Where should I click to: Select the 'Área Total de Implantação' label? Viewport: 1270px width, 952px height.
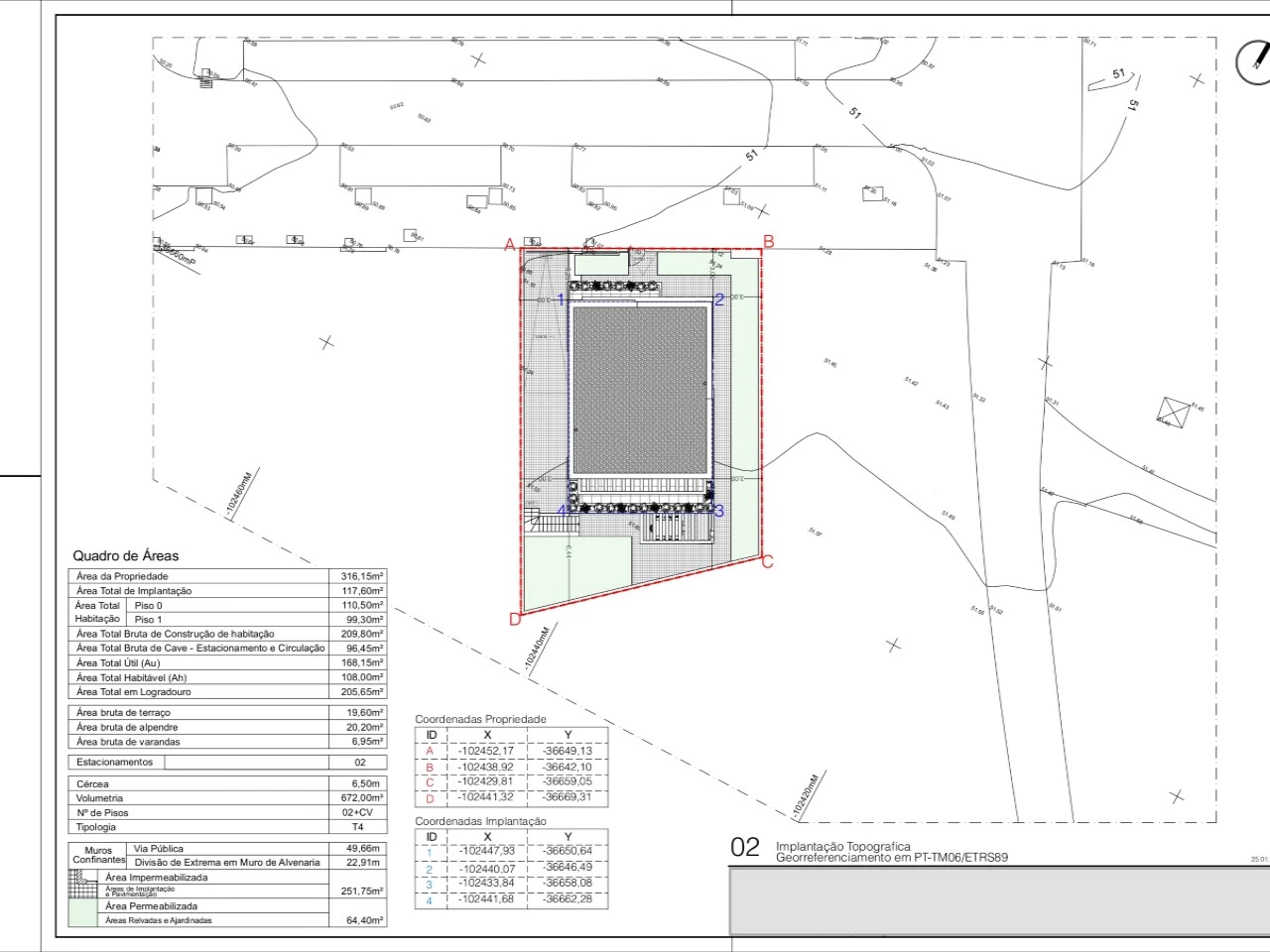(x=134, y=591)
